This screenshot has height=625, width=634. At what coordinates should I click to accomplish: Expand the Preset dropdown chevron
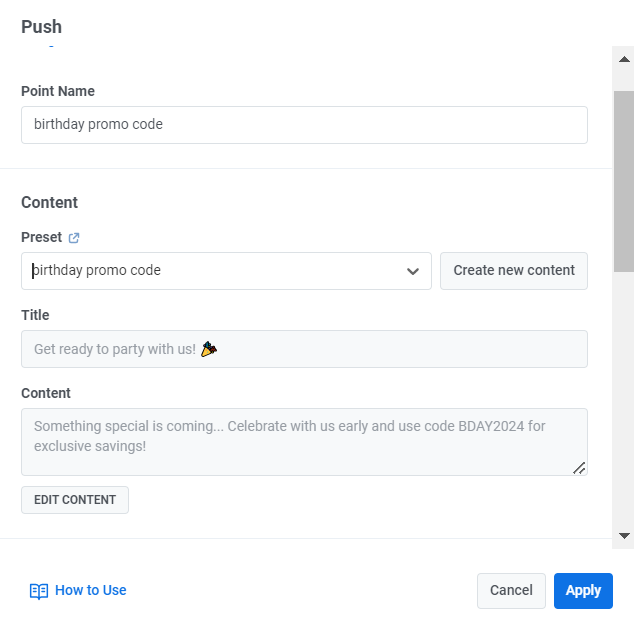412,271
